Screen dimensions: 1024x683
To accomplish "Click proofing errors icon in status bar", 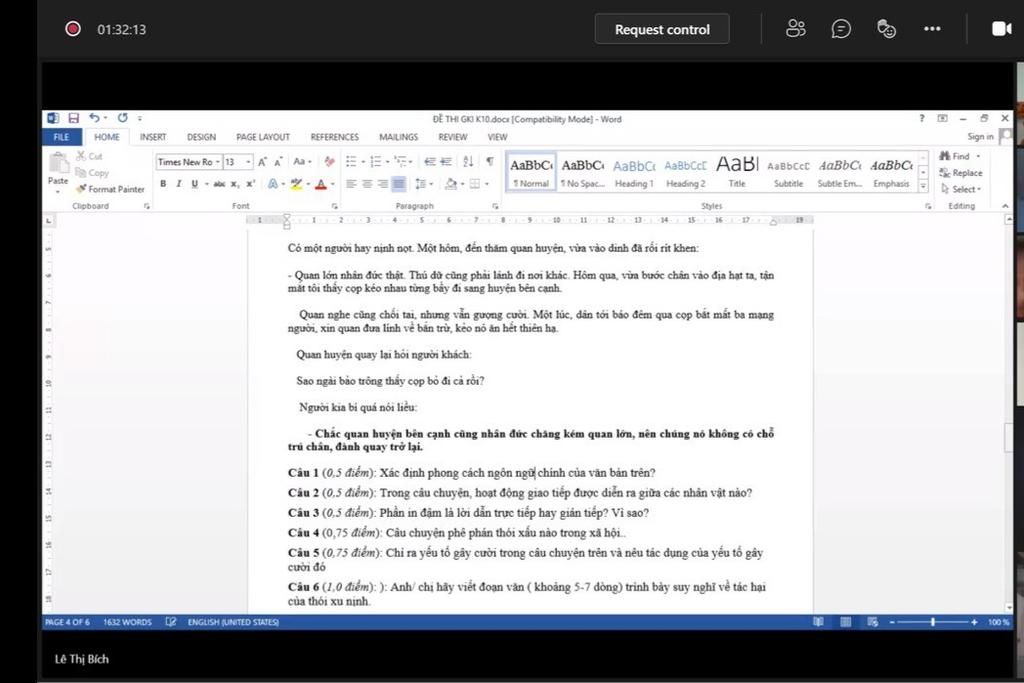I will click(170, 622).
